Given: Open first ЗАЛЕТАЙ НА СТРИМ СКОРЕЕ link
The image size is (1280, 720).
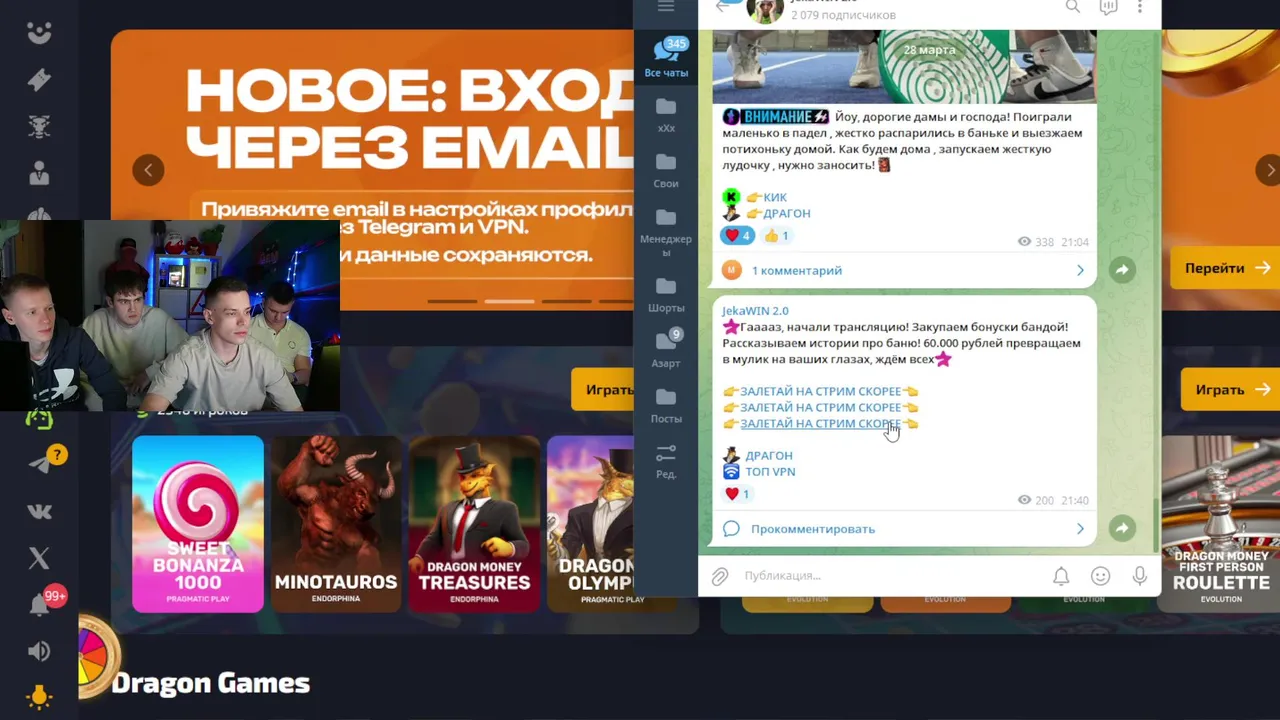Looking at the screenshot, I should (x=820, y=391).
